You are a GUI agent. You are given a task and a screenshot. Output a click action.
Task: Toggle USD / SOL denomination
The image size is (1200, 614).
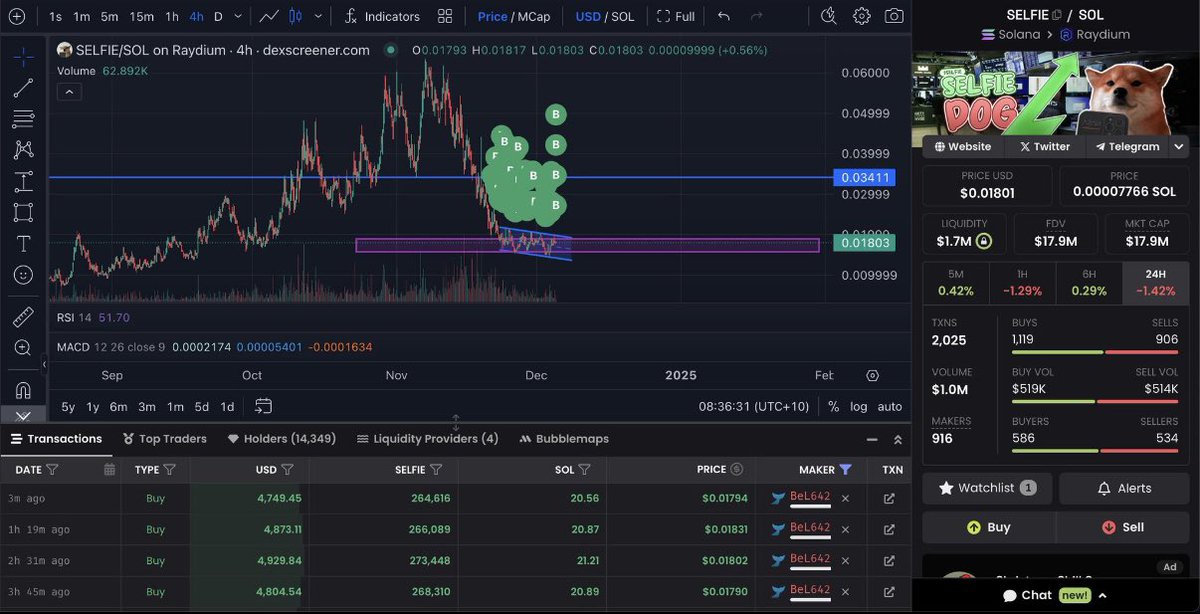tap(605, 16)
